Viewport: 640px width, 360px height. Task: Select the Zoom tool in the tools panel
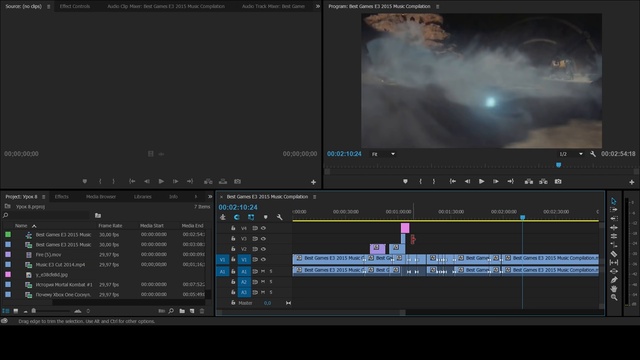(x=614, y=298)
